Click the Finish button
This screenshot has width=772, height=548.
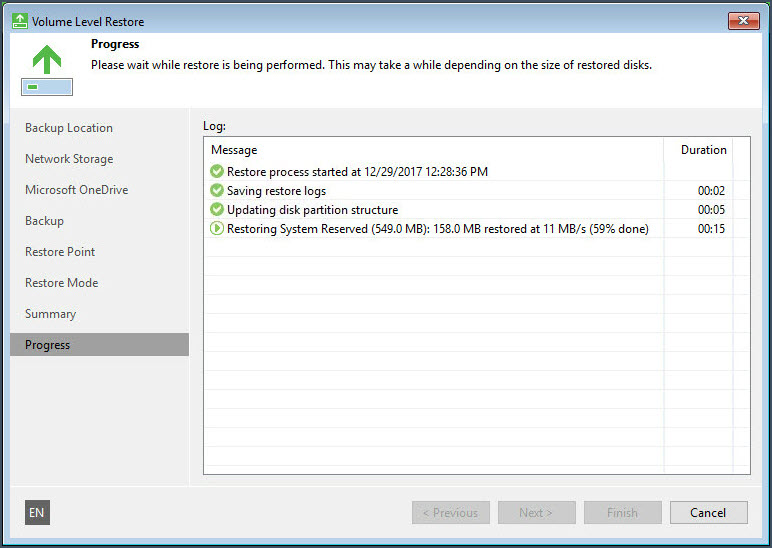coord(622,513)
